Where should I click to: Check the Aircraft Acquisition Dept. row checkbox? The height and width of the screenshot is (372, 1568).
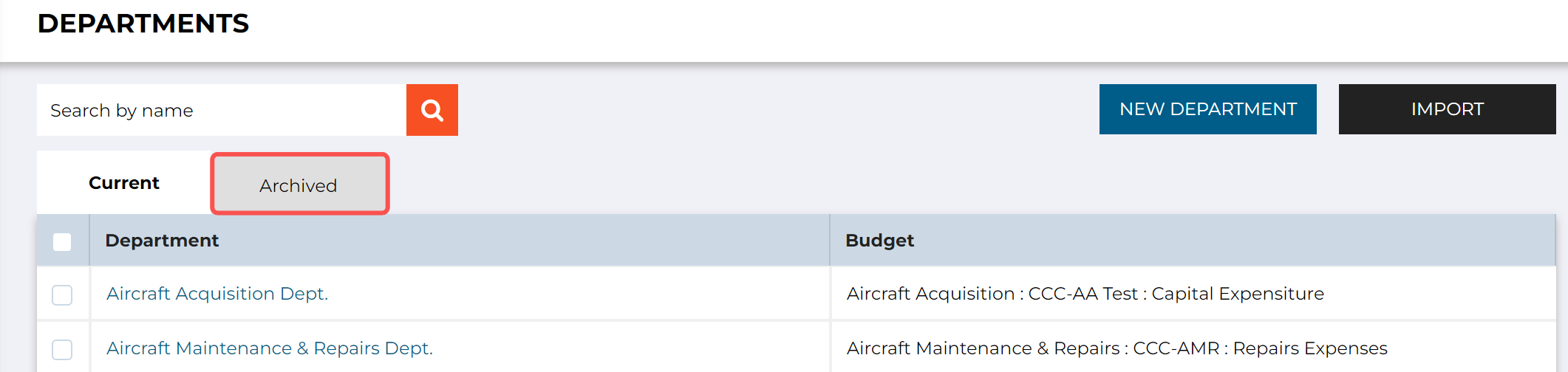[x=62, y=294]
